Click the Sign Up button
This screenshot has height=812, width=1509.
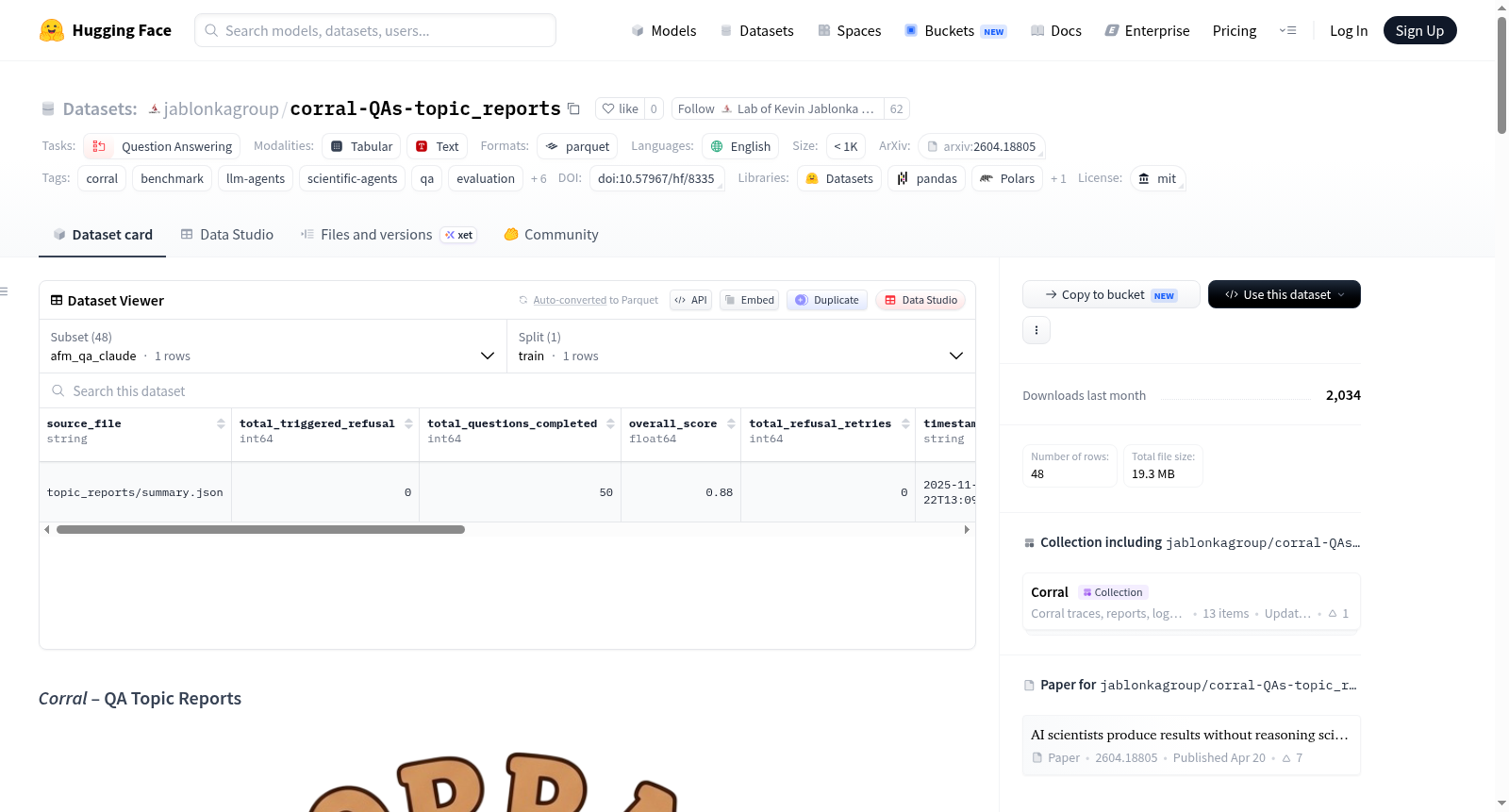(x=1419, y=30)
